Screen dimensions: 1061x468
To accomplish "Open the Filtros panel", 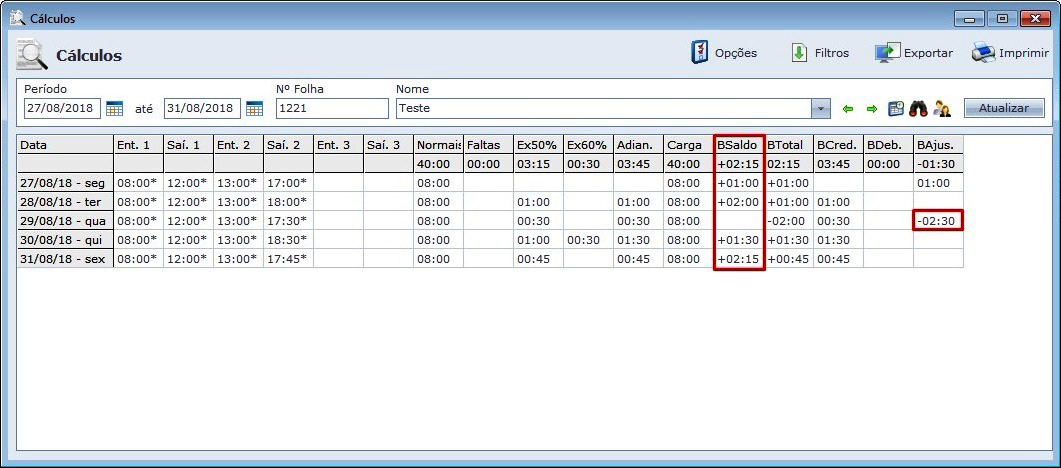I will [x=820, y=53].
